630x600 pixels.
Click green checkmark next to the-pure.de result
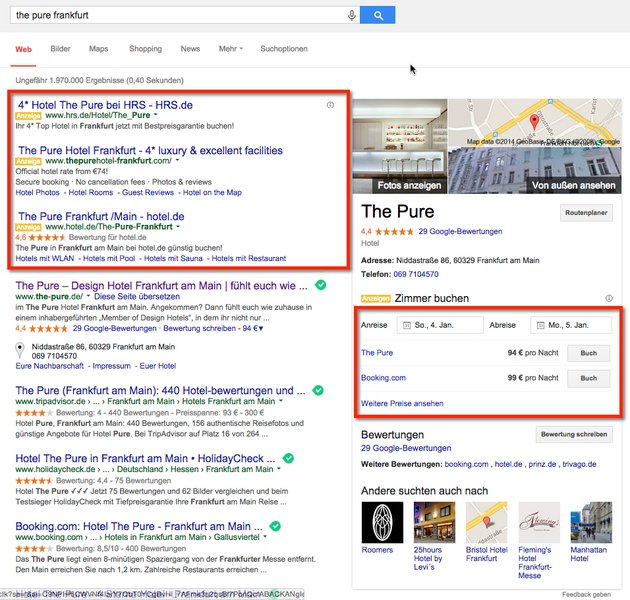click(320, 285)
